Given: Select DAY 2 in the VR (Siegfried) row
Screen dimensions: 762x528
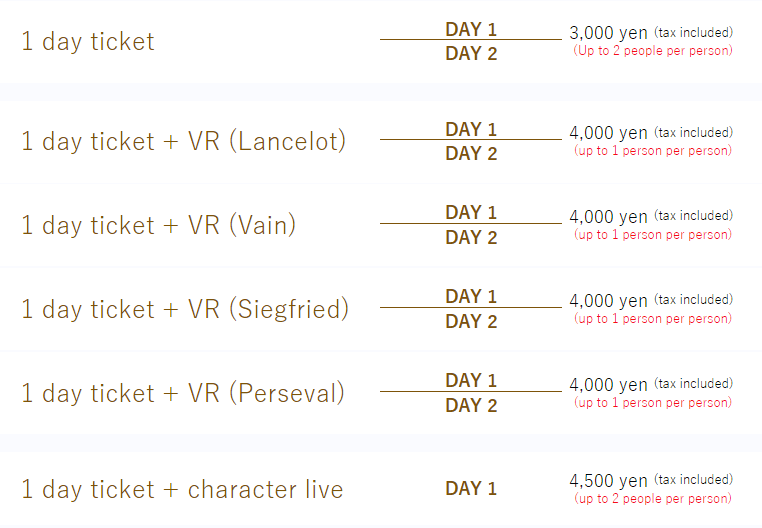Looking at the screenshot, I should pyautogui.click(x=470, y=322).
